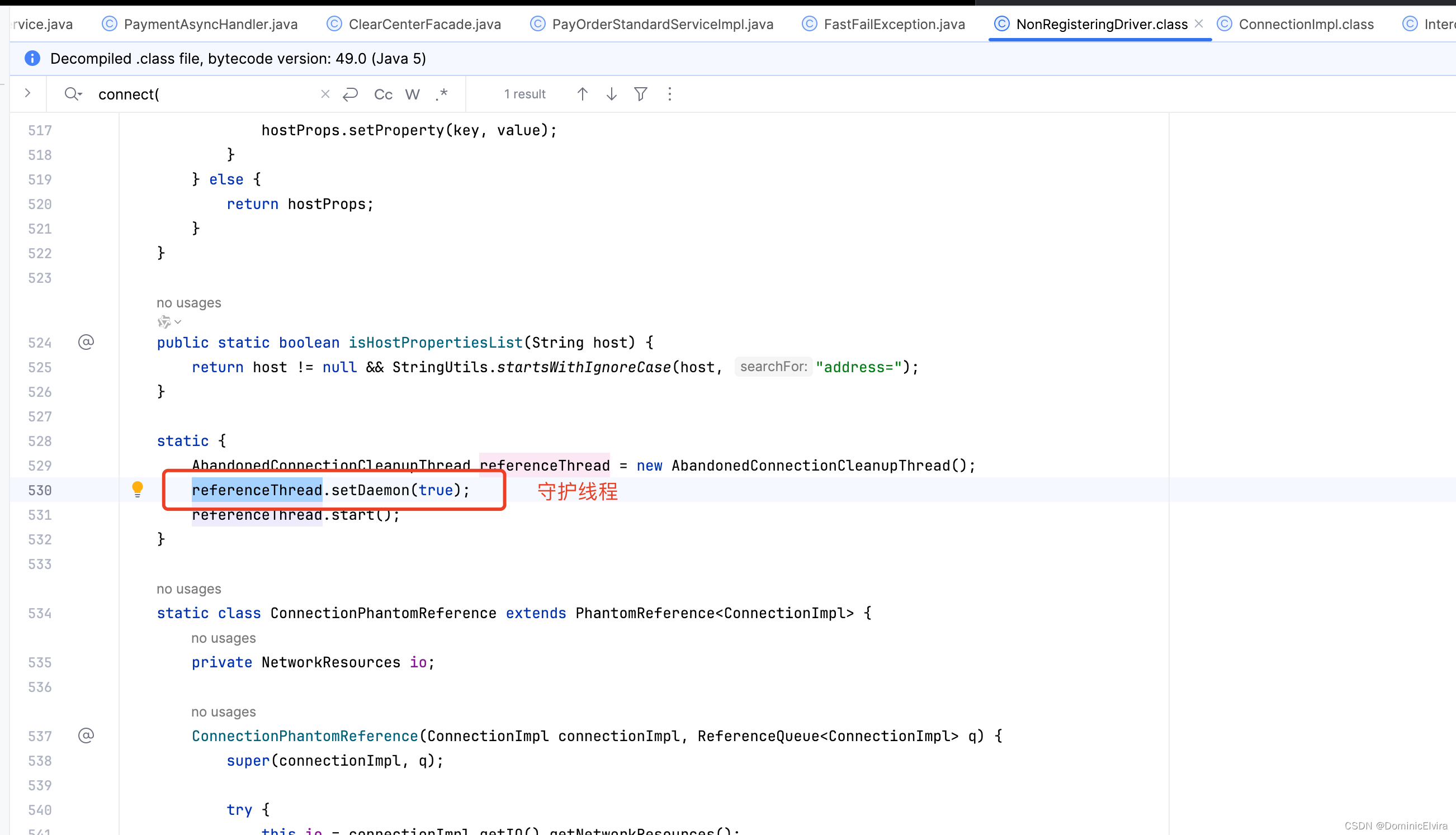Click new AbandonedConnectionCleanupThread() on line 529
The width and height of the screenshot is (1456, 835).
(x=801, y=466)
